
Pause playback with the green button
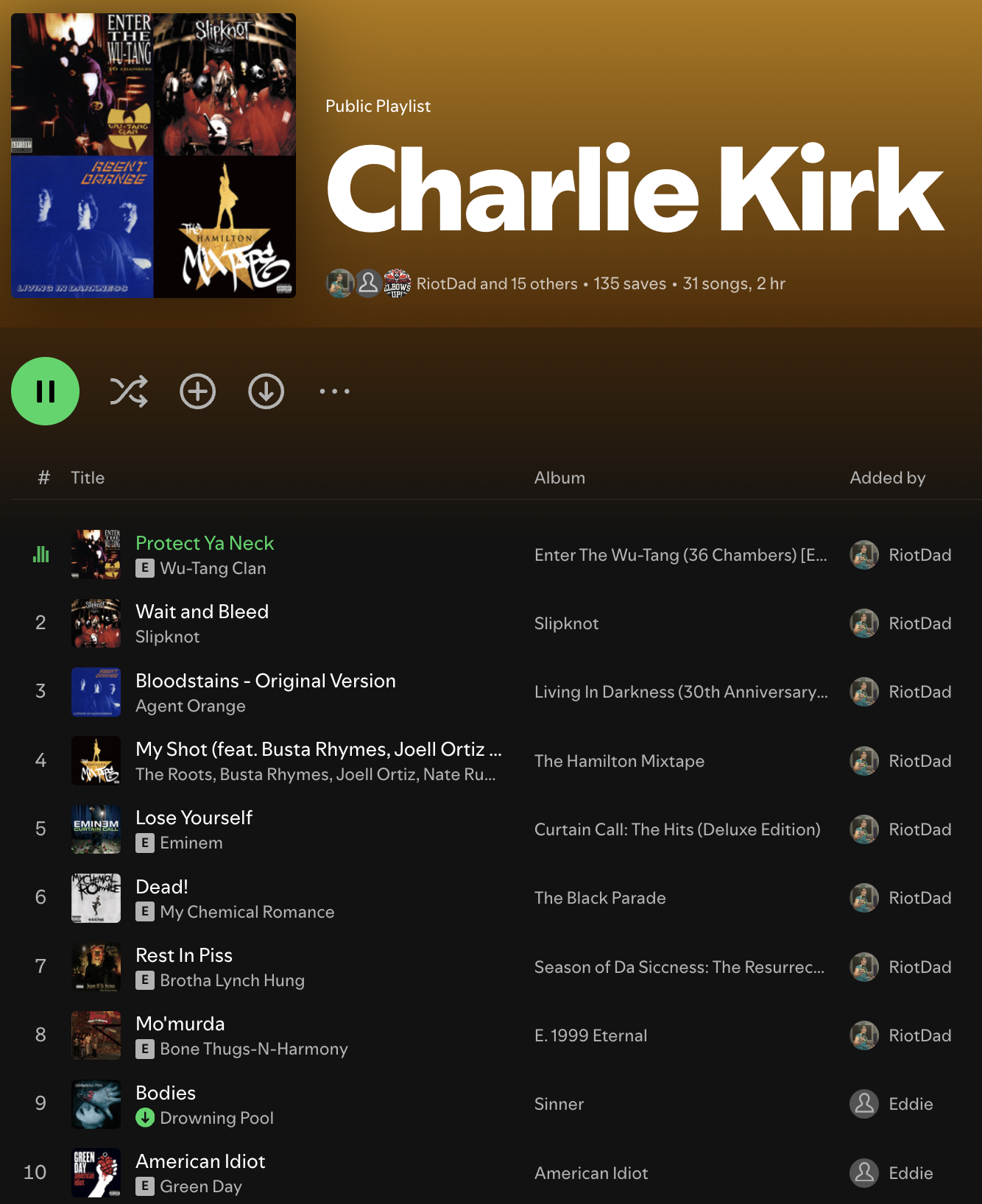(x=45, y=391)
